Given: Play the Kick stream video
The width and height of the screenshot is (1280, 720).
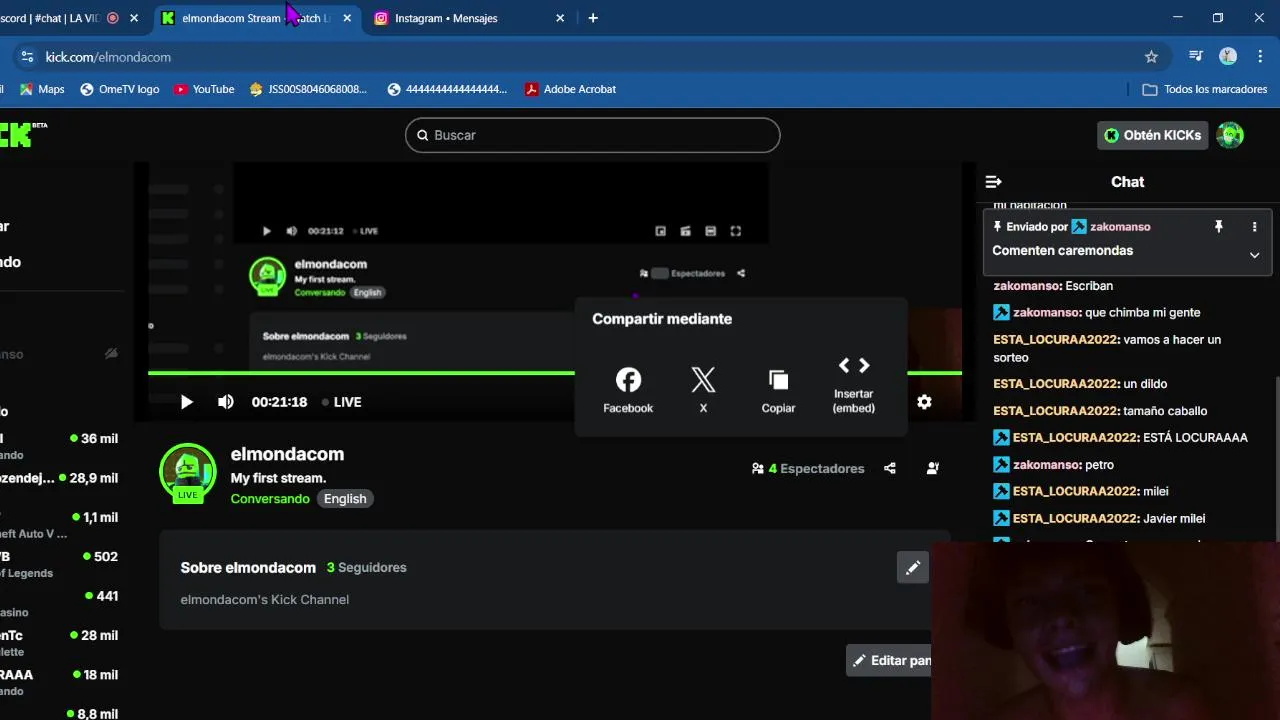Looking at the screenshot, I should (x=186, y=402).
